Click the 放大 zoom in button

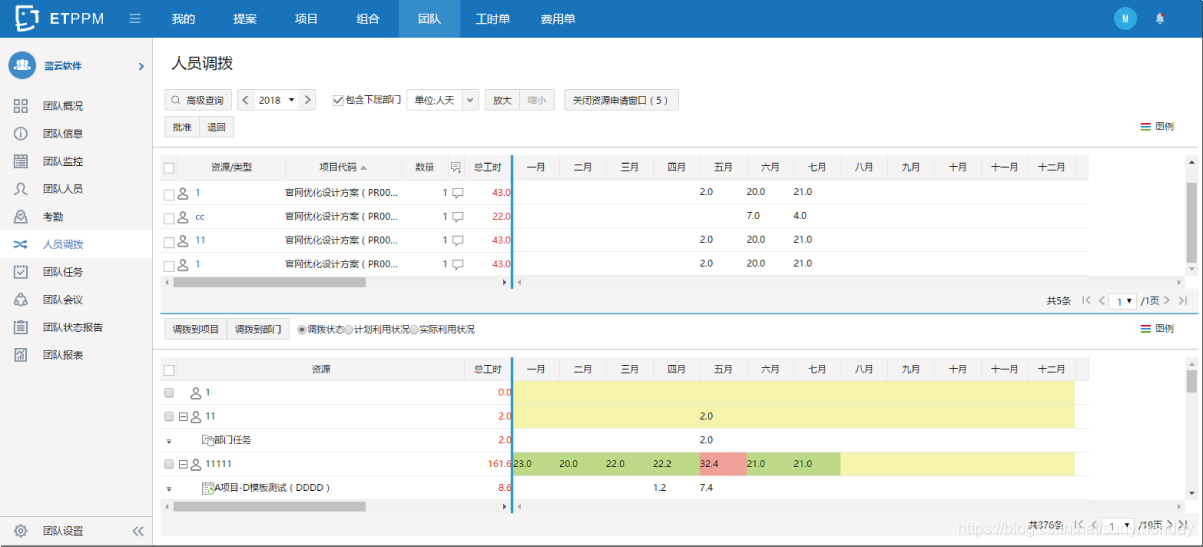(502, 100)
